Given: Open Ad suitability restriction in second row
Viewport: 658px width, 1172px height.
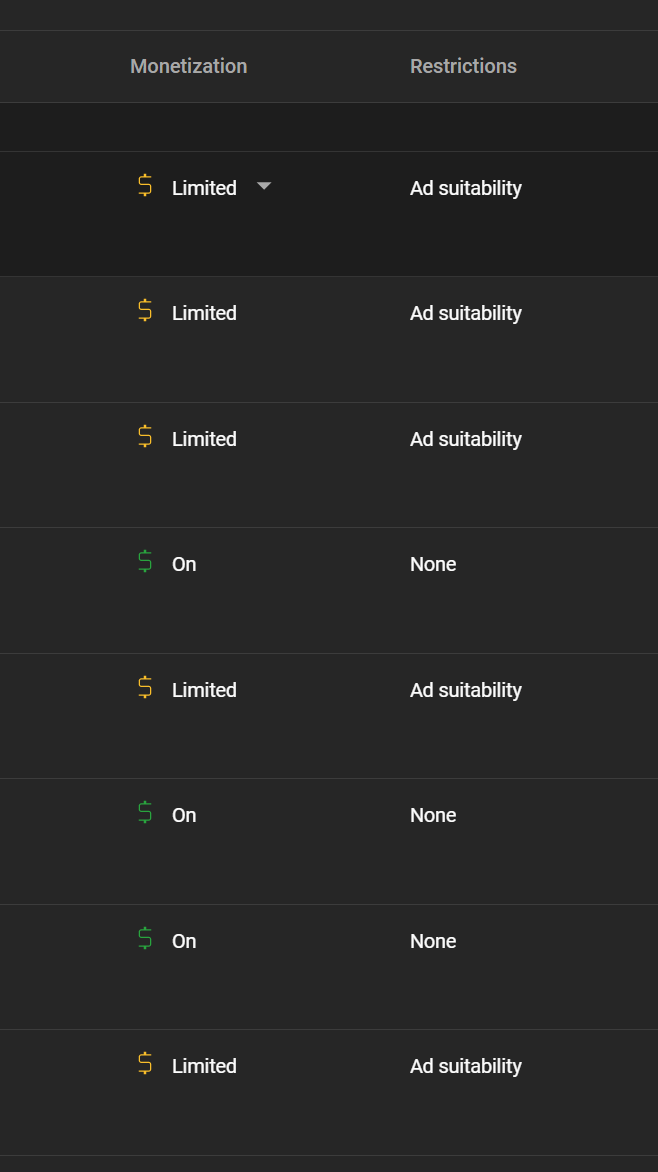Looking at the screenshot, I should coord(466,313).
